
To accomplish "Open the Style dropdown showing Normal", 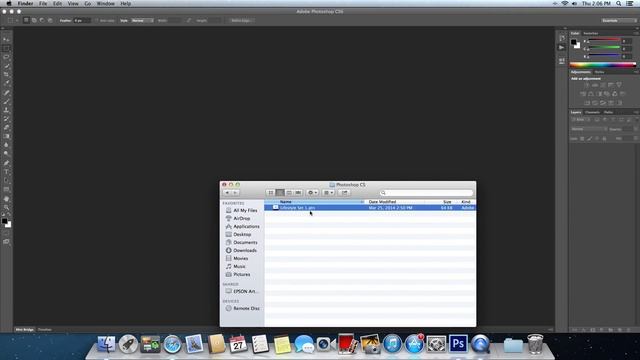I will pos(142,20).
